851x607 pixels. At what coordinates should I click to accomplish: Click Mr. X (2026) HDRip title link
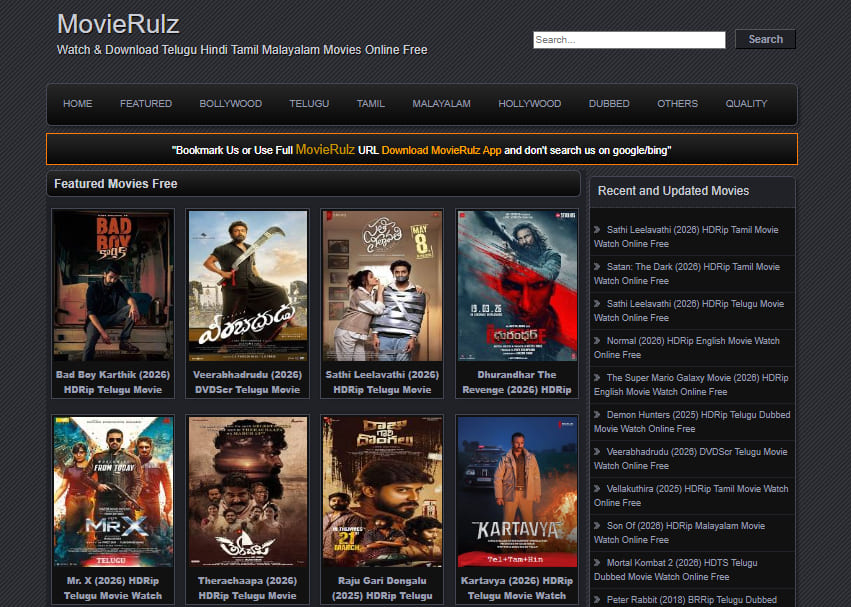113,588
